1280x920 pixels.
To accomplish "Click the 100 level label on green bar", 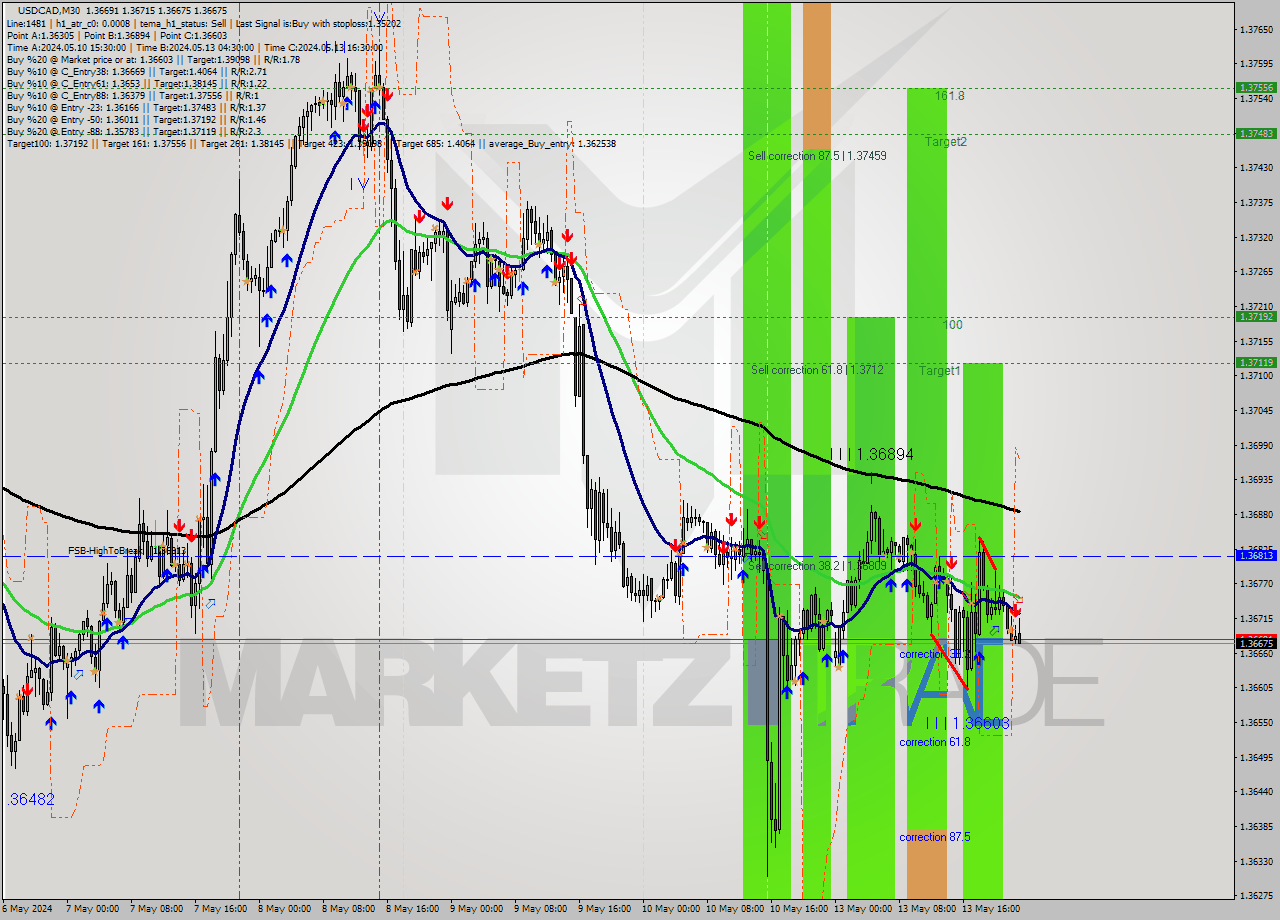I will pos(953,325).
